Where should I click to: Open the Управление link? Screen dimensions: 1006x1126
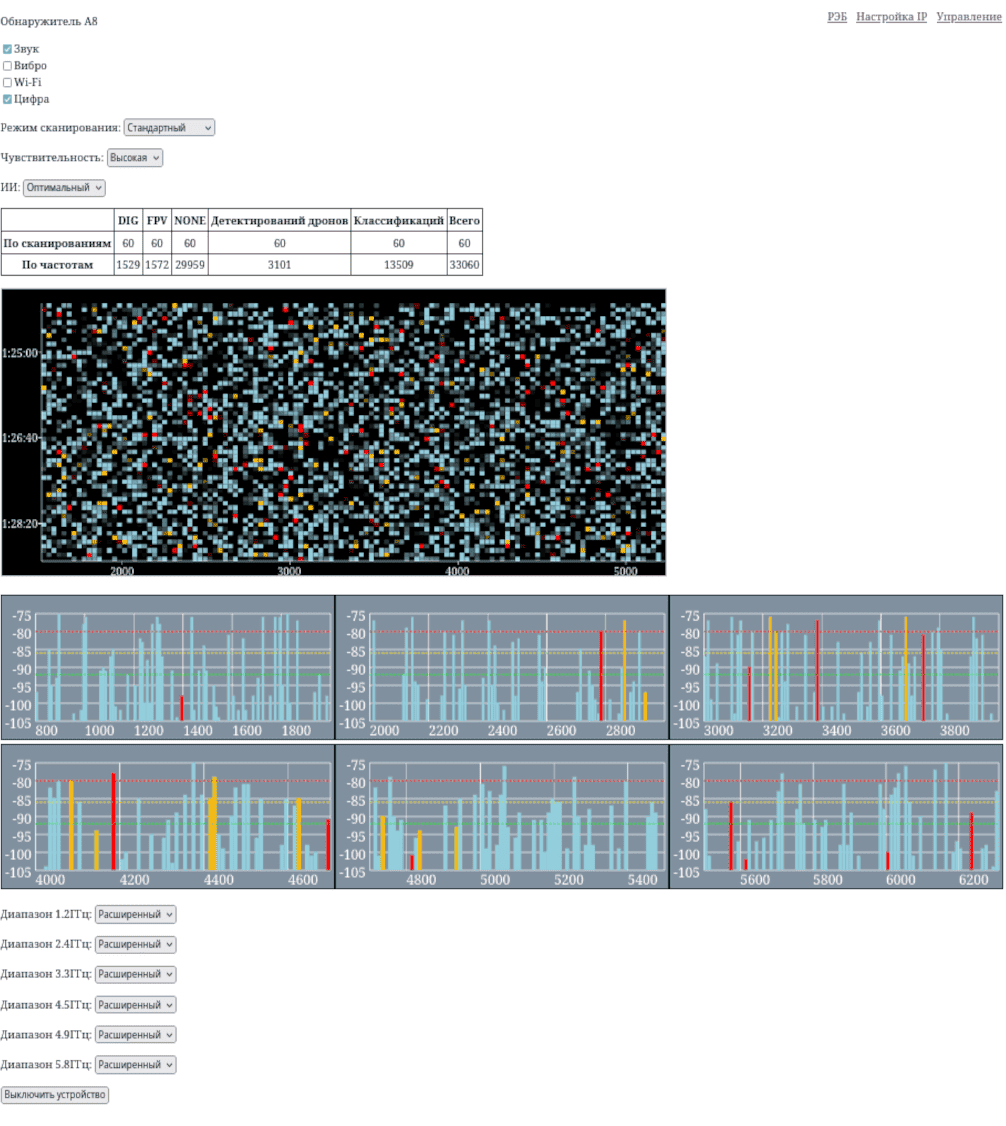969,17
